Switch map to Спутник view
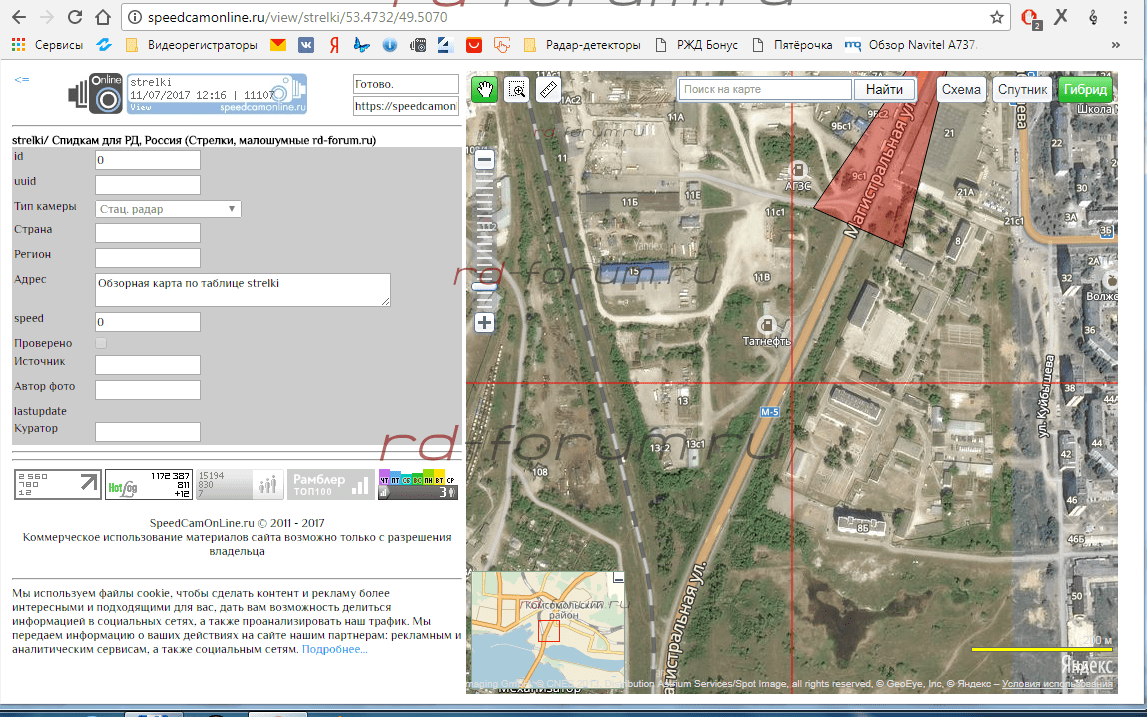Image resolution: width=1147 pixels, height=717 pixels. (x=1022, y=90)
